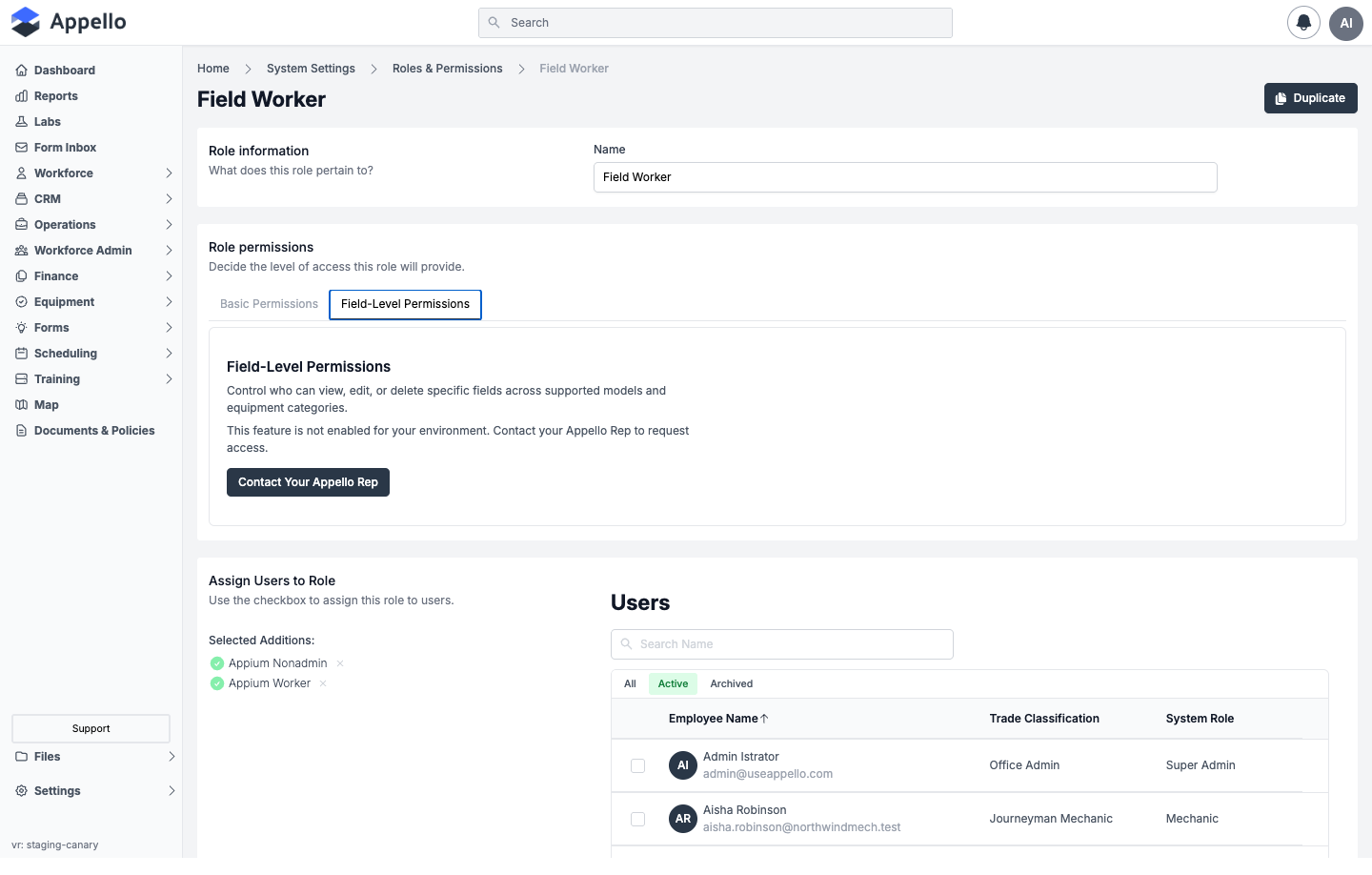
Task: Click the Equipment sidebar item
Action: coord(91,302)
